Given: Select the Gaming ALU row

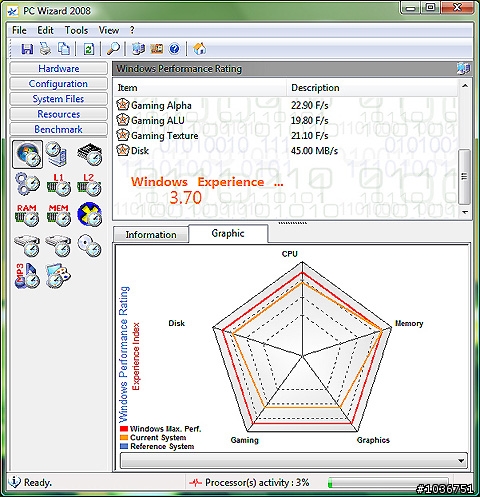Looking at the screenshot, I should tap(287, 120).
